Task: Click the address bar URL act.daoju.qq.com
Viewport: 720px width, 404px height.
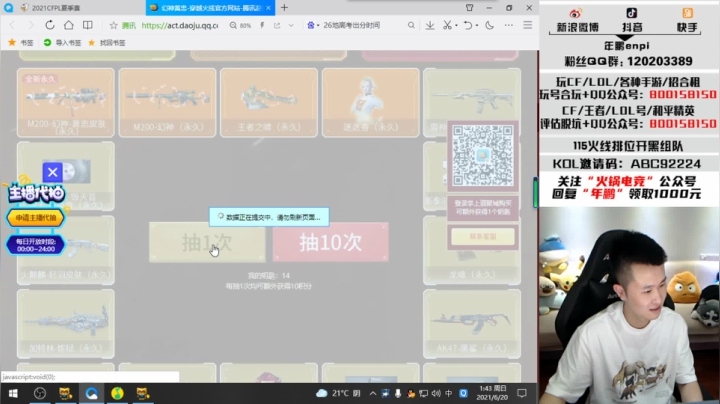Action: click(180, 26)
